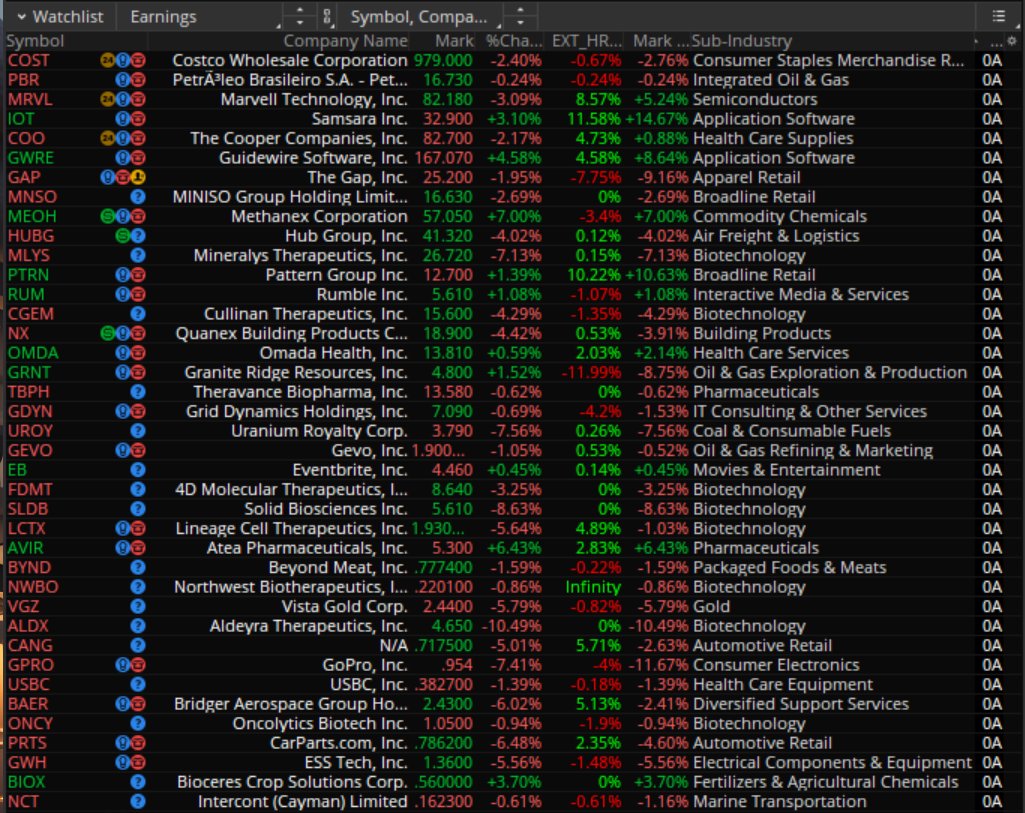
Task: Click the blue question icon on TBPH row
Action: [138, 392]
